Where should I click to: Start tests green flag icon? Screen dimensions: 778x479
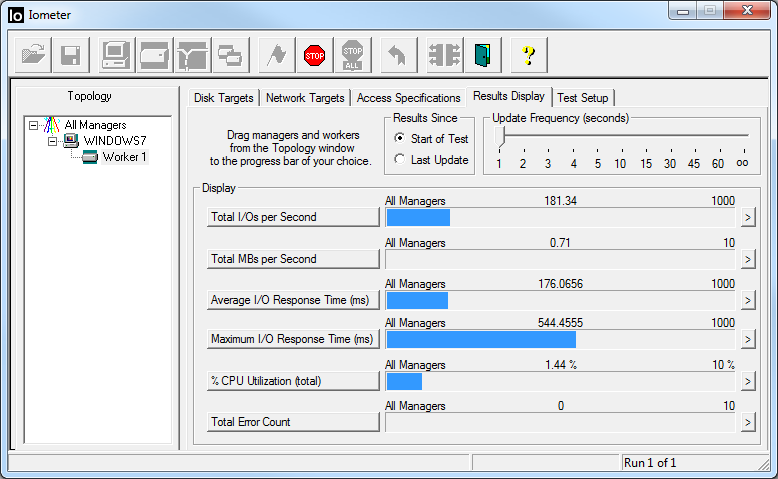click(x=277, y=55)
